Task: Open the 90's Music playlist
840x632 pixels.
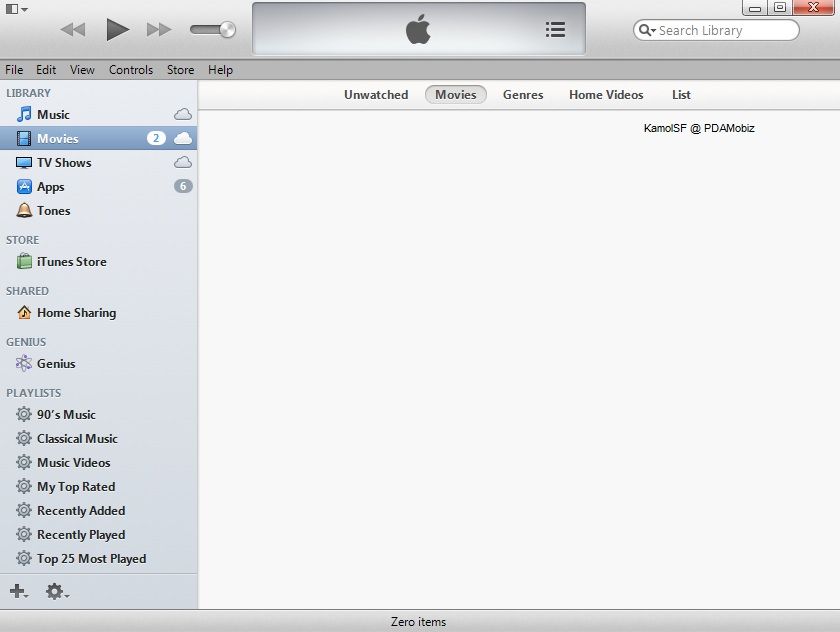Action: (99, 414)
